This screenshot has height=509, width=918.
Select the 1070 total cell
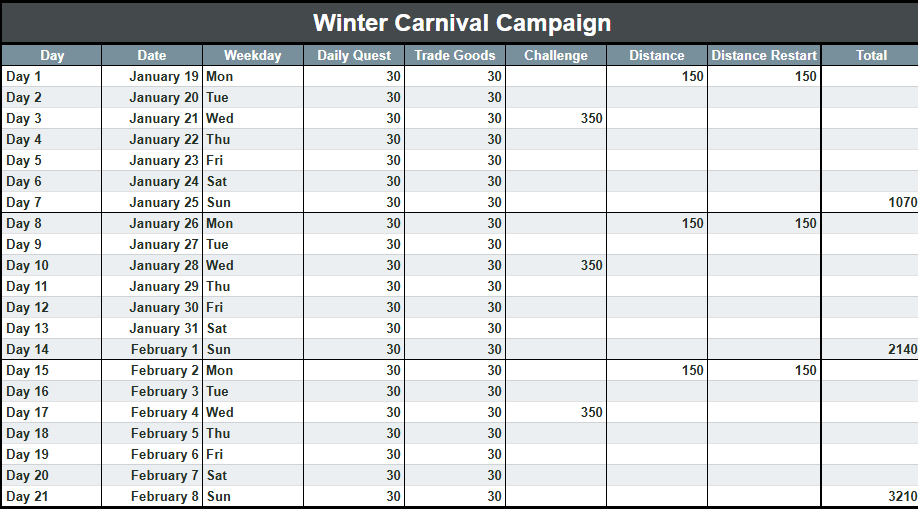(870, 202)
